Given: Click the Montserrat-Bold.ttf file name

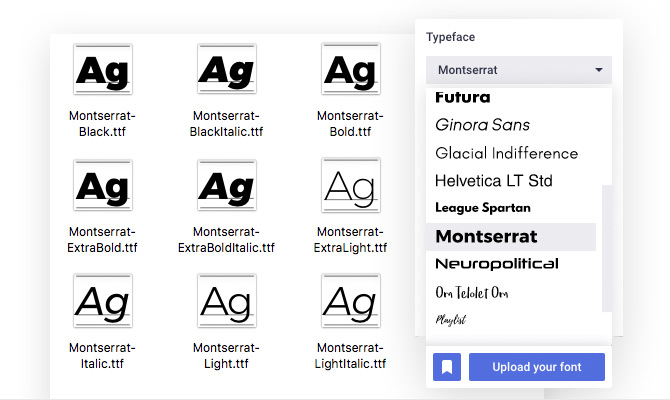Looking at the screenshot, I should point(350,124).
